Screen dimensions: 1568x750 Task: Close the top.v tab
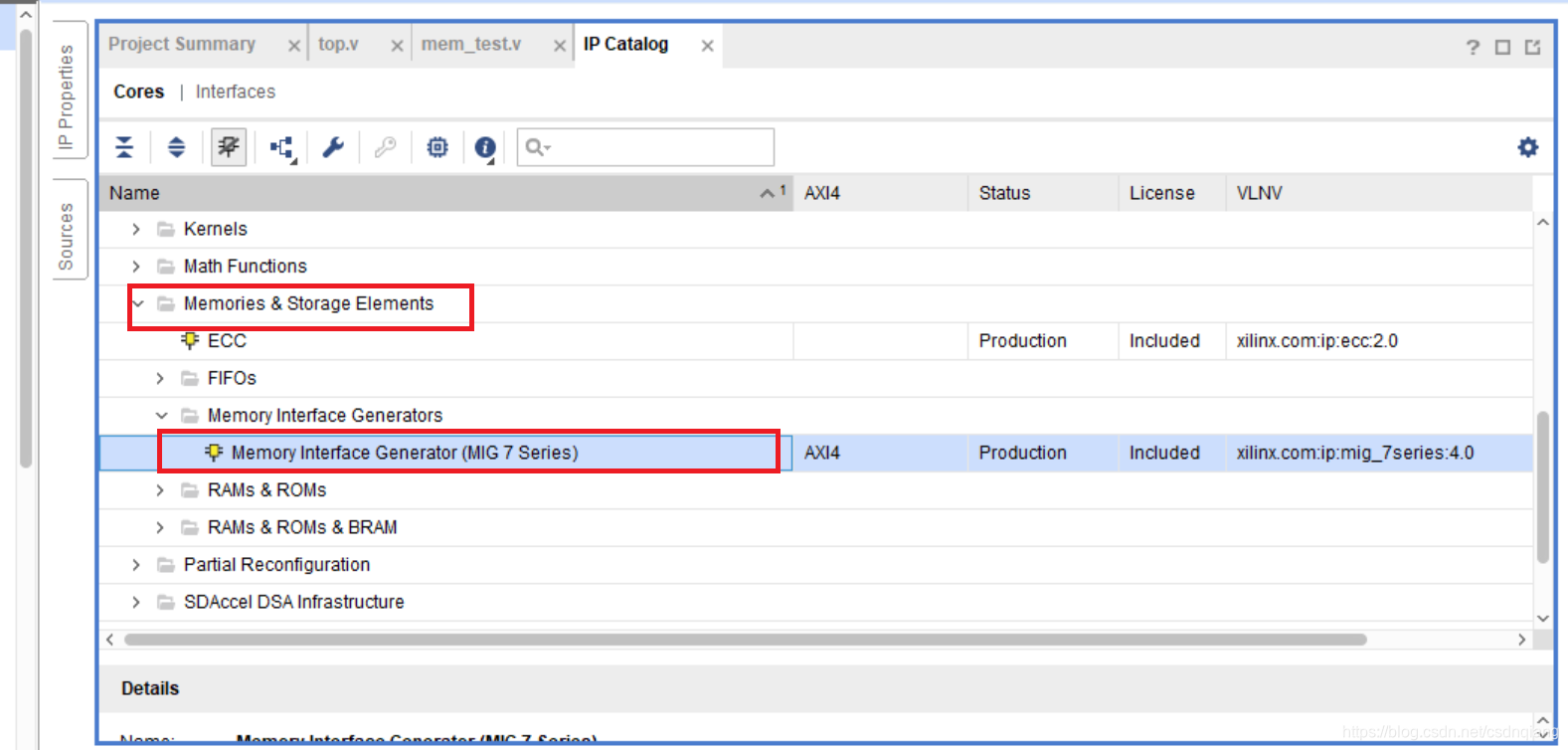pos(397,46)
